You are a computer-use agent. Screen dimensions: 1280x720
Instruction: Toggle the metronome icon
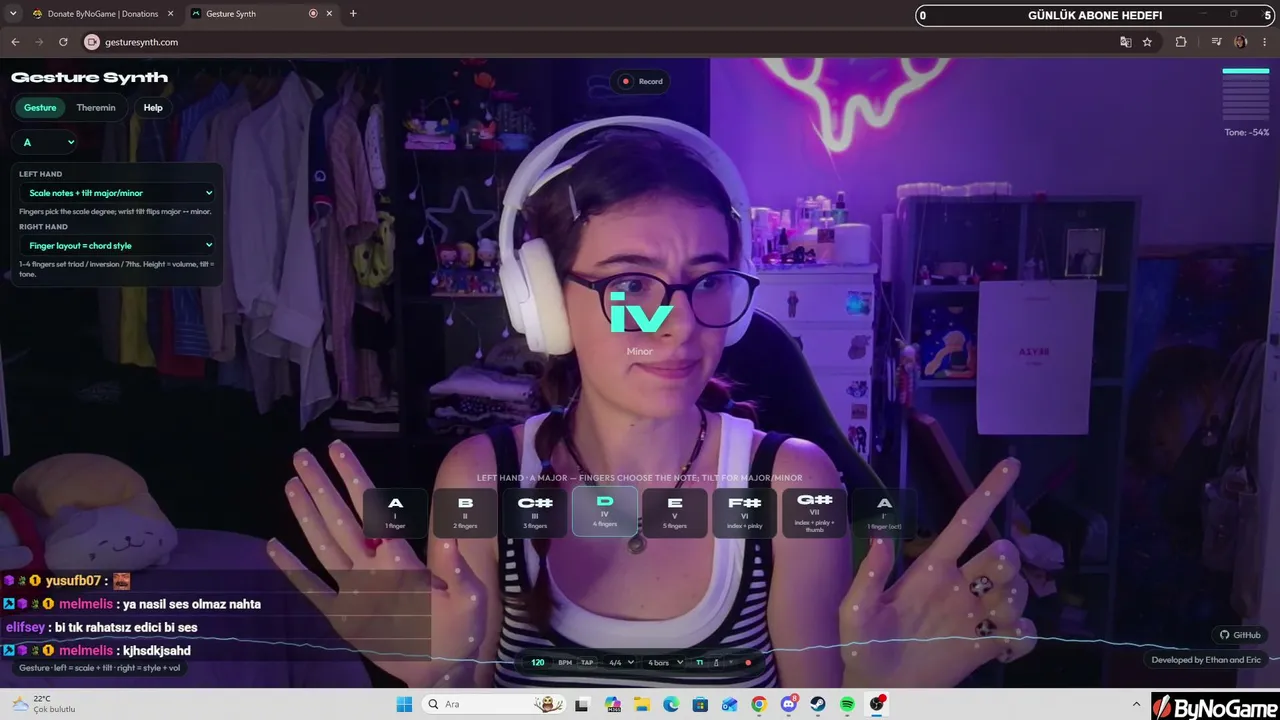[716, 662]
